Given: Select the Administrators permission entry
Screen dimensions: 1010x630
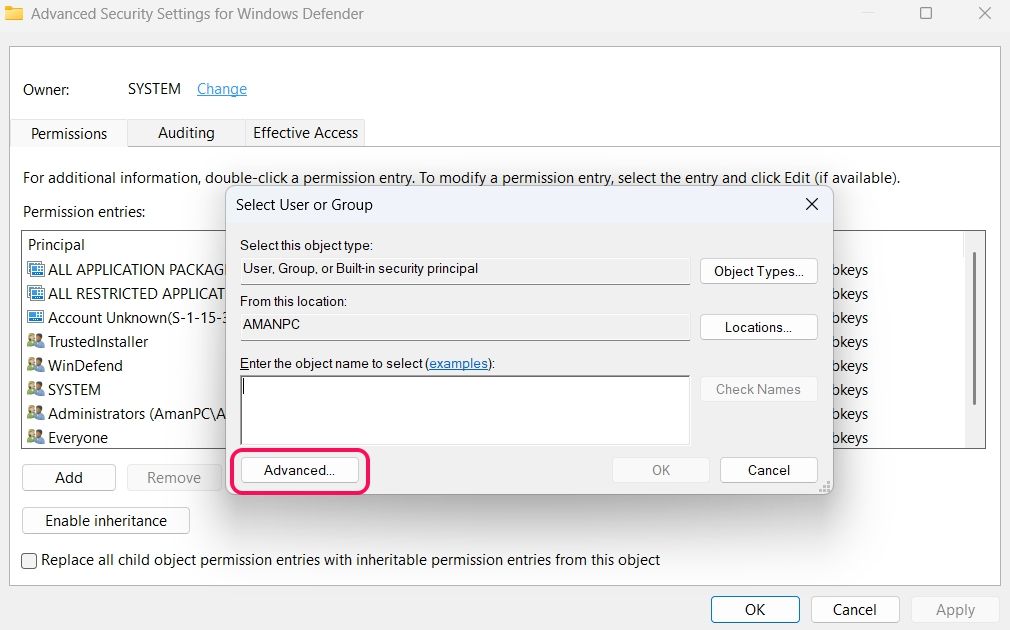Looking at the screenshot, I should coord(137,413).
